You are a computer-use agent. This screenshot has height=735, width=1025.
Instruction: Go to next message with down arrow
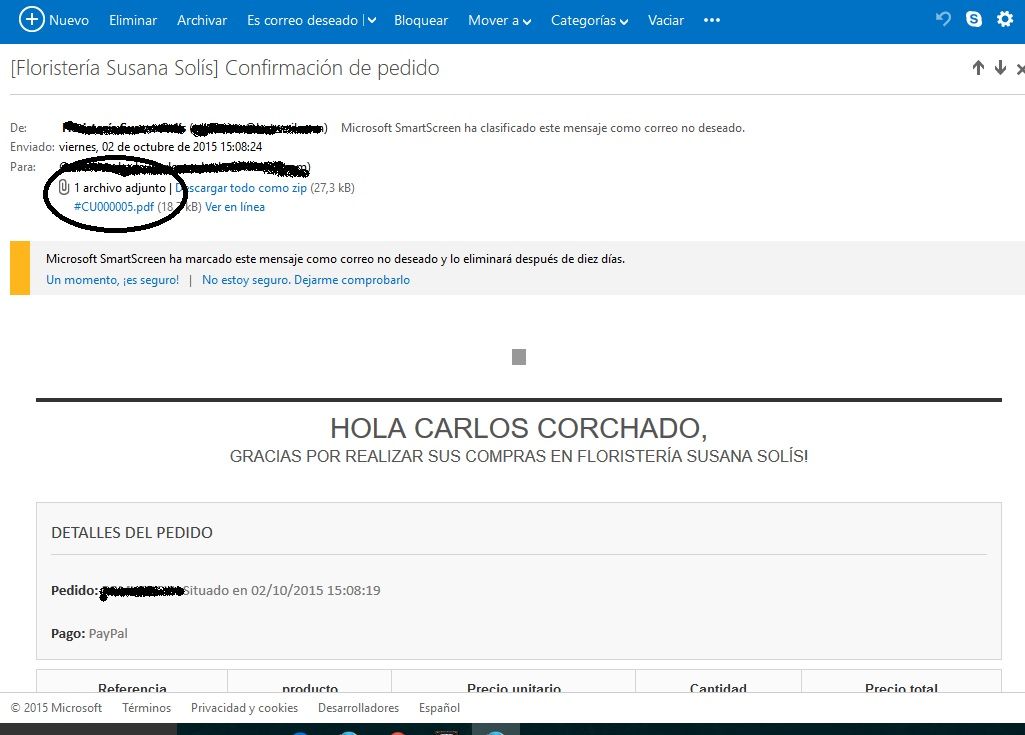pyautogui.click(x=1000, y=67)
